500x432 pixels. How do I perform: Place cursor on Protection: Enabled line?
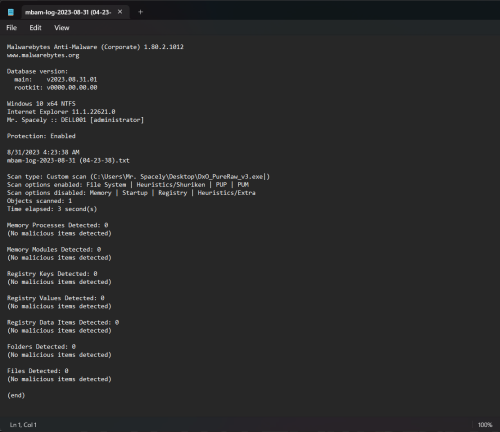41,136
